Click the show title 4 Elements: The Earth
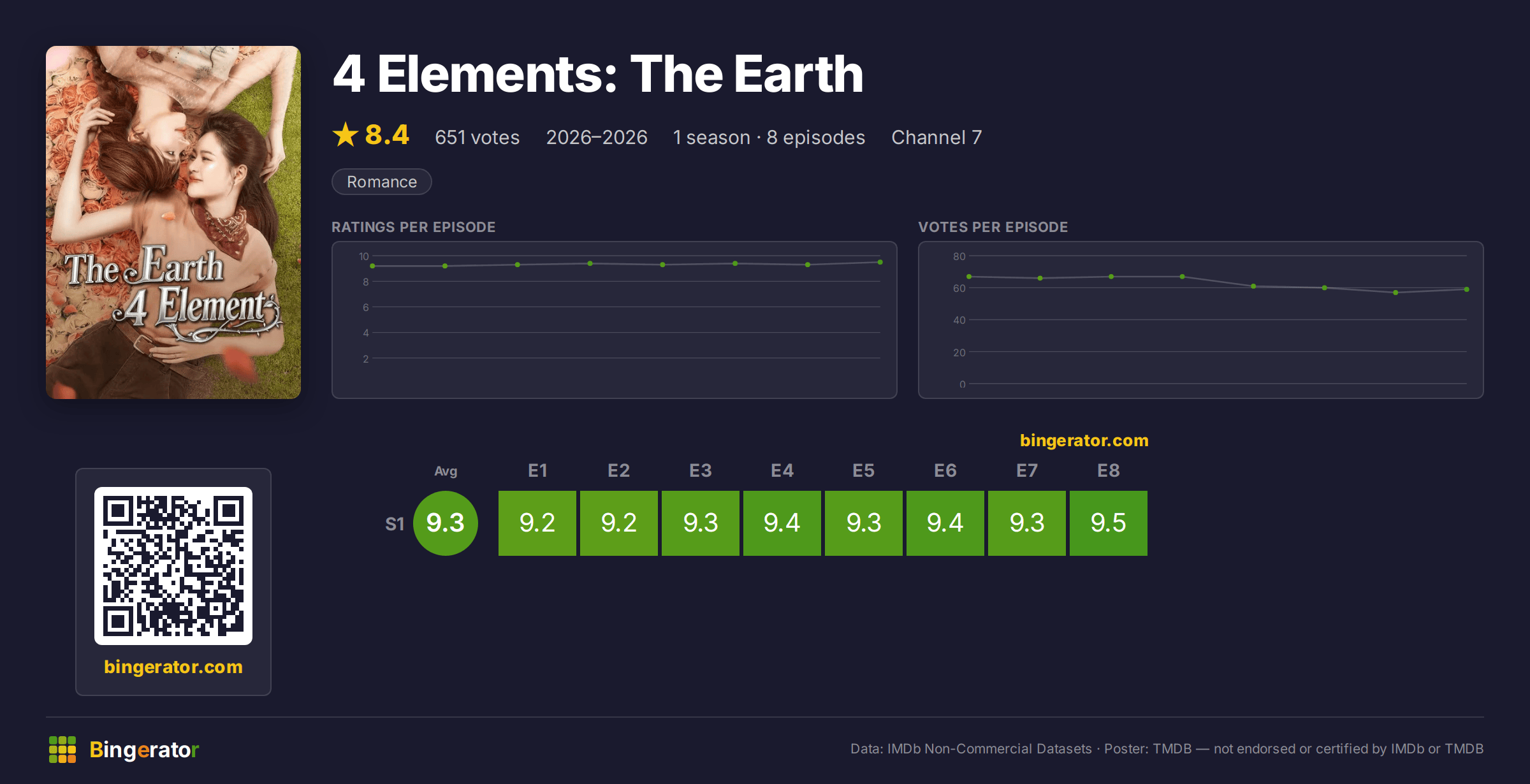1530x784 pixels. point(598,74)
